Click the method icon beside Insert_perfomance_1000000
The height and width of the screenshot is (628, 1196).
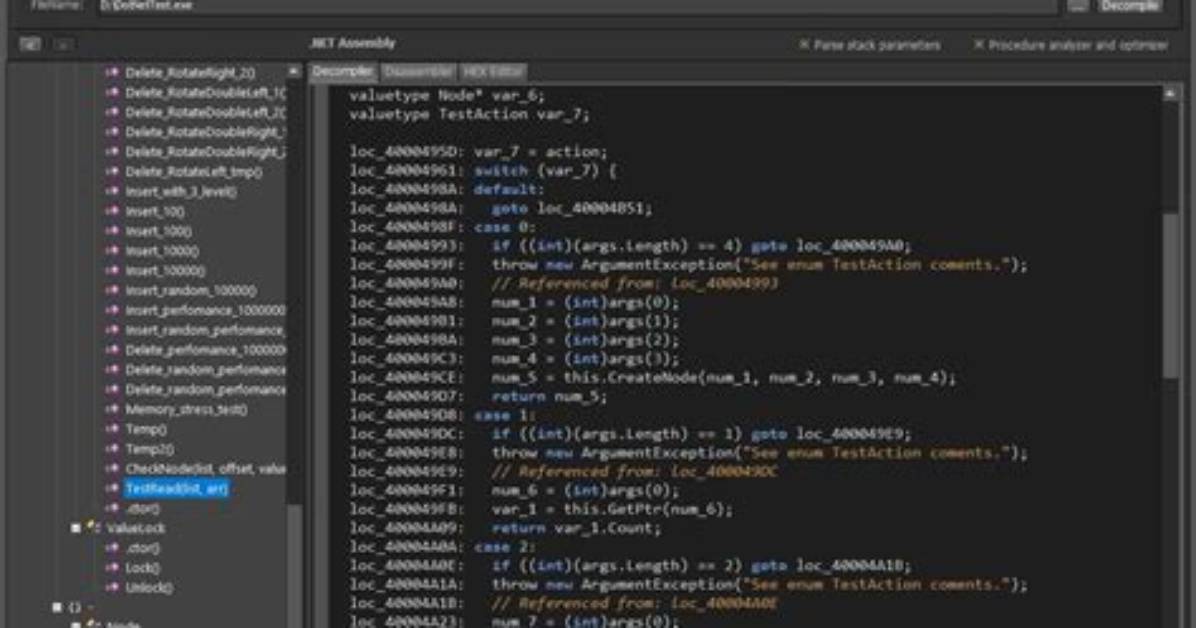tap(112, 311)
